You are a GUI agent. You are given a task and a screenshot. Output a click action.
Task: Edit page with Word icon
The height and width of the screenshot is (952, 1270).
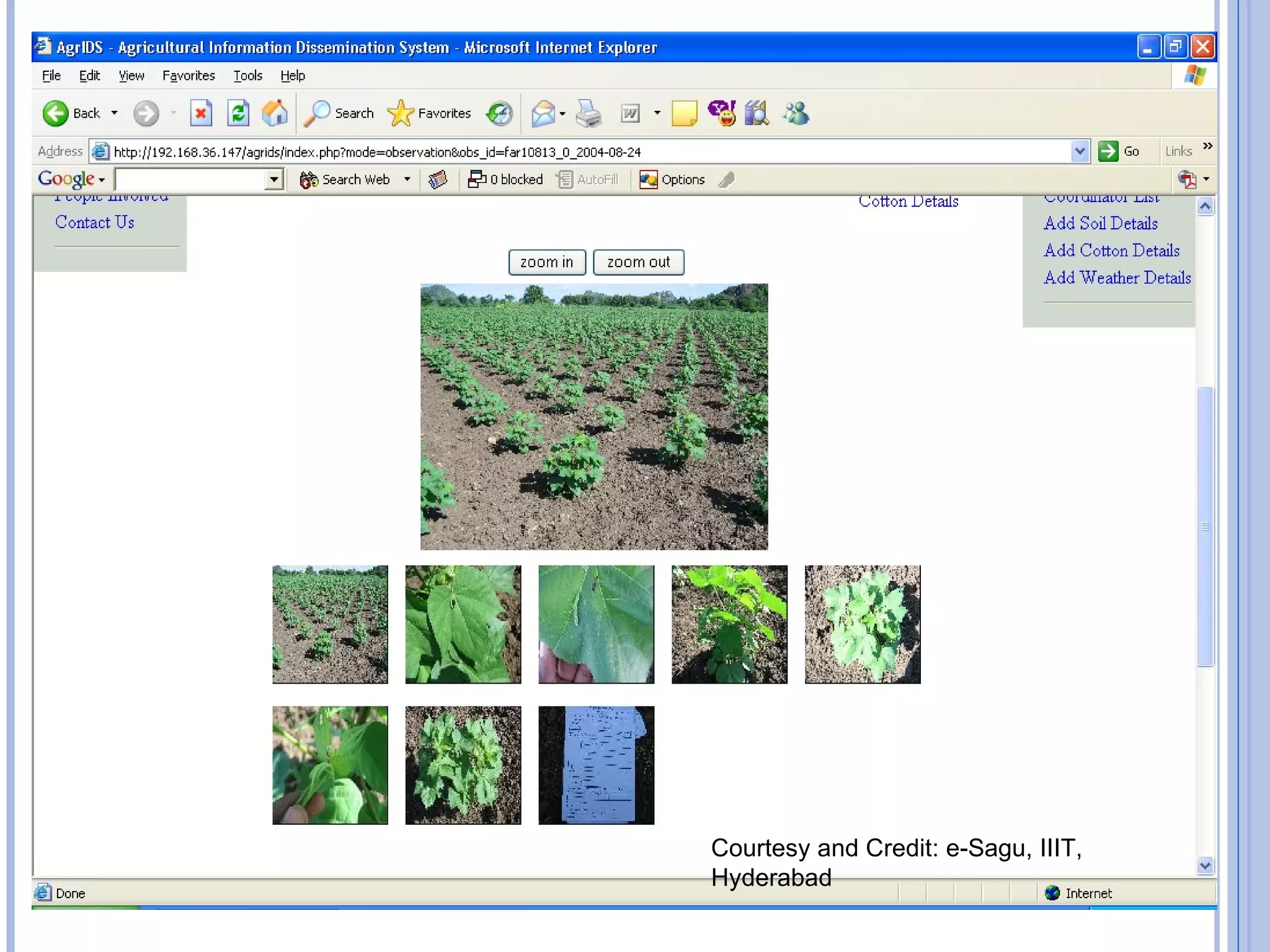coord(630,113)
